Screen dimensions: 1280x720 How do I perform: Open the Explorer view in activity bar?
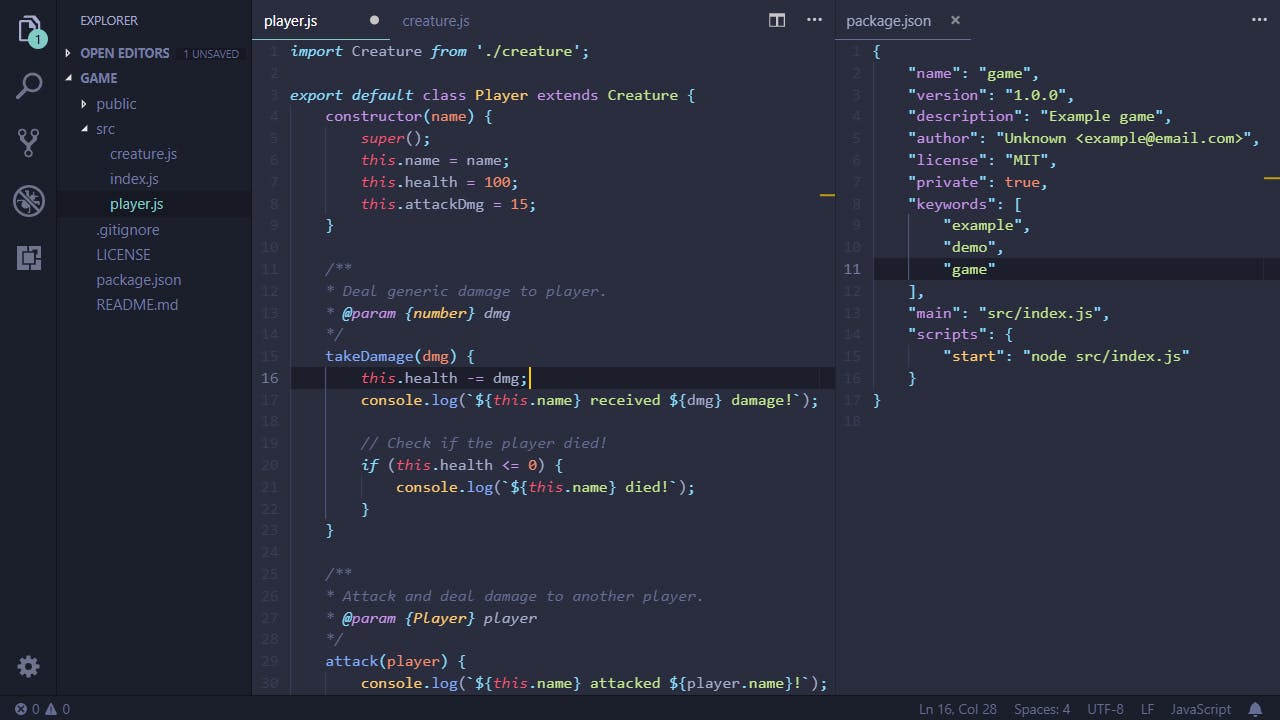(29, 30)
